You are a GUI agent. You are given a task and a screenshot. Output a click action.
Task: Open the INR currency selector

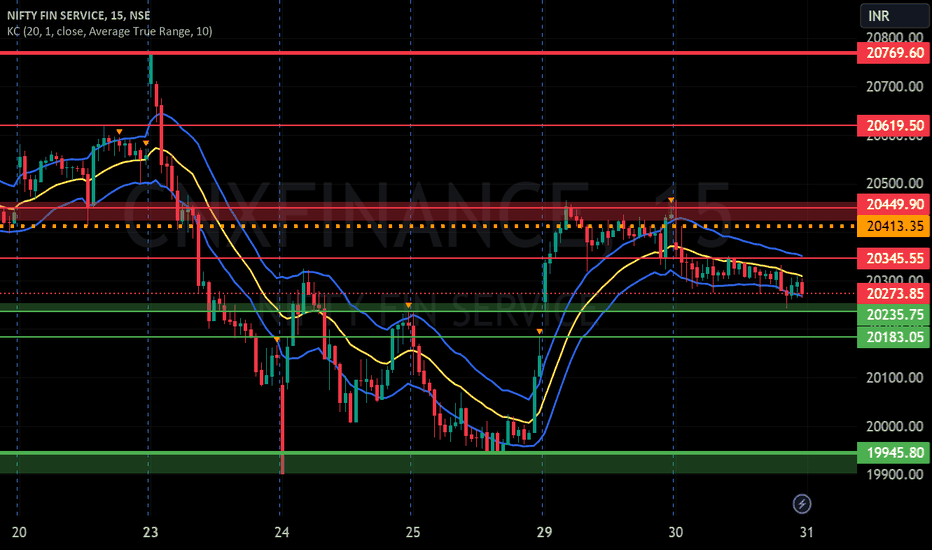895,15
